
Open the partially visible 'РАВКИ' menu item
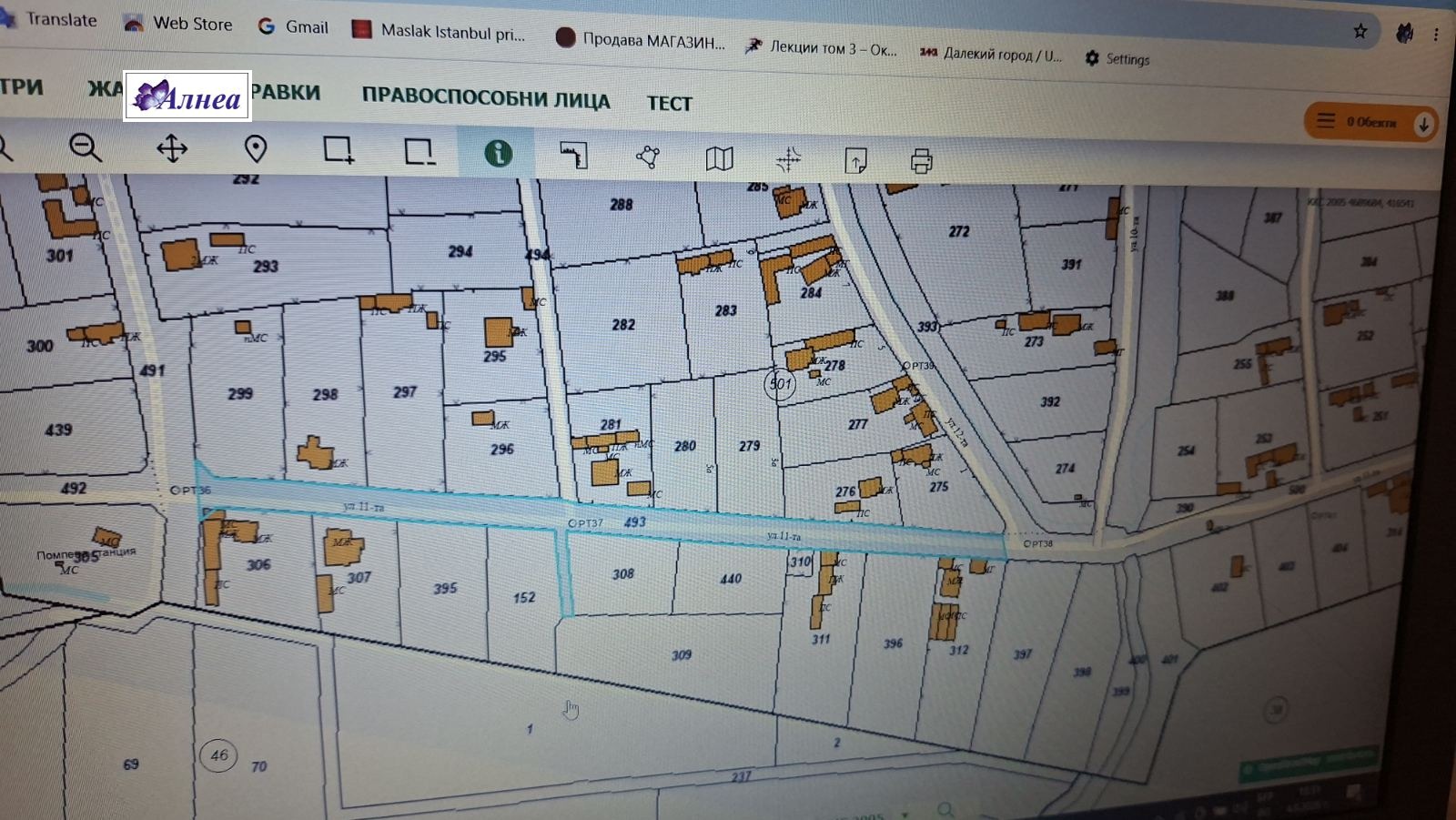(286, 92)
